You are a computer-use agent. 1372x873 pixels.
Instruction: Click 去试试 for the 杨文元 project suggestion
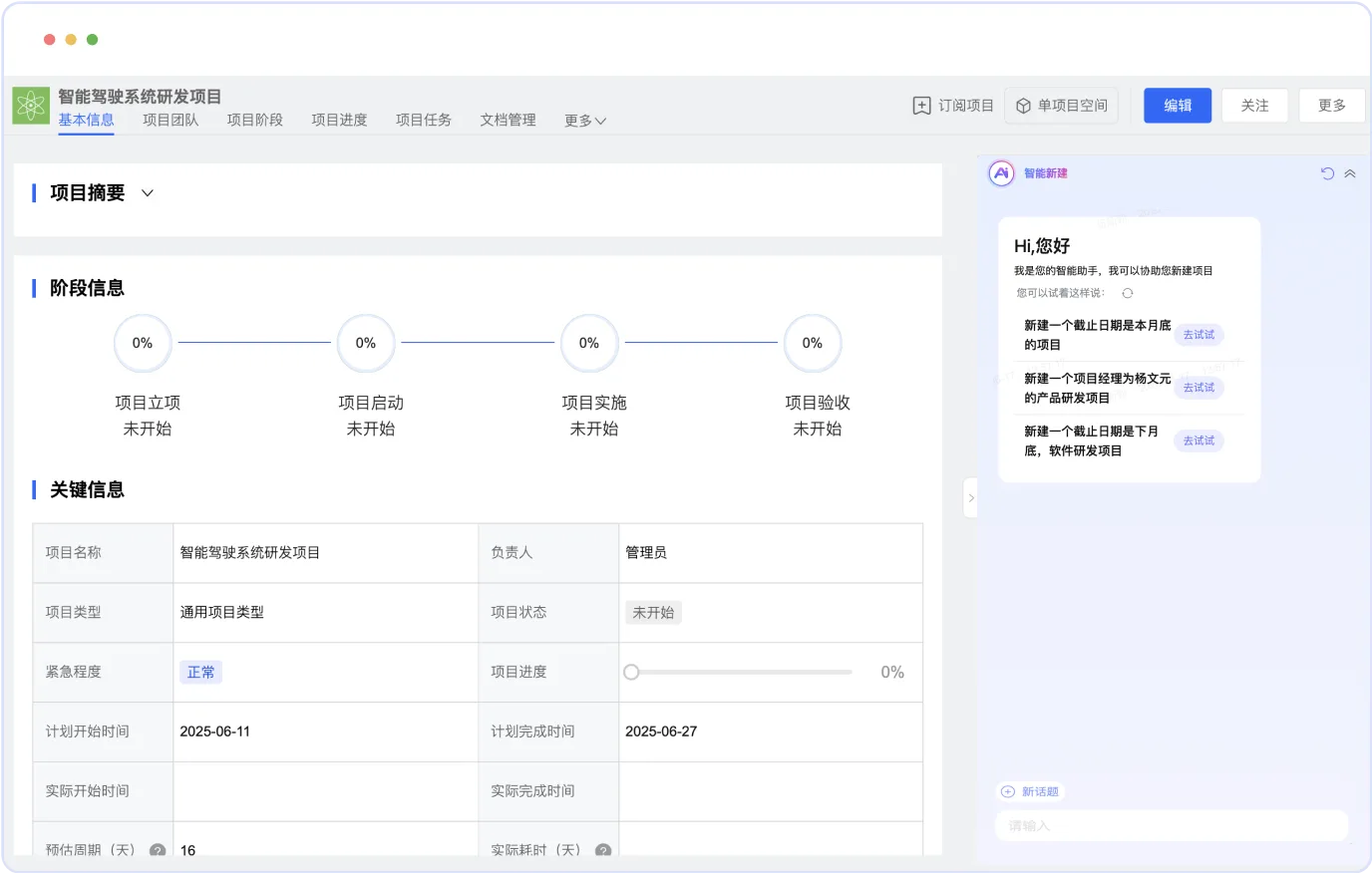(1199, 388)
